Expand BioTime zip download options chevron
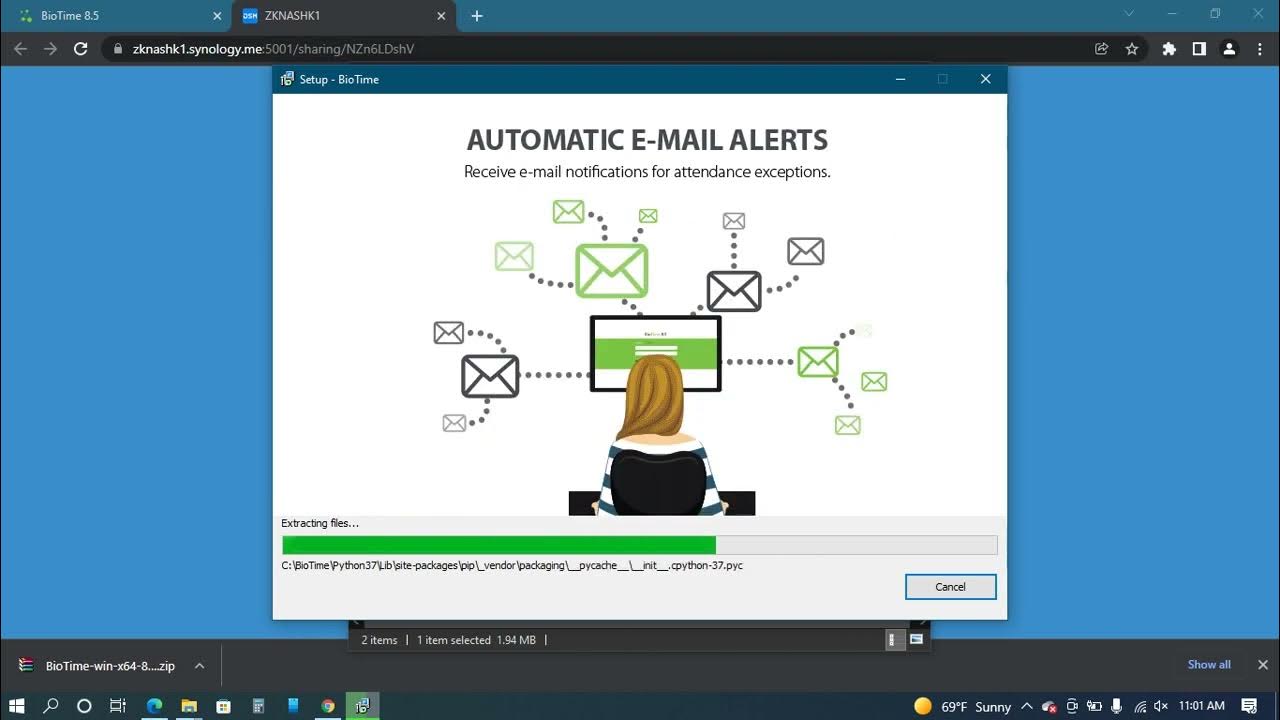The height and width of the screenshot is (720, 1280). pyautogui.click(x=199, y=666)
